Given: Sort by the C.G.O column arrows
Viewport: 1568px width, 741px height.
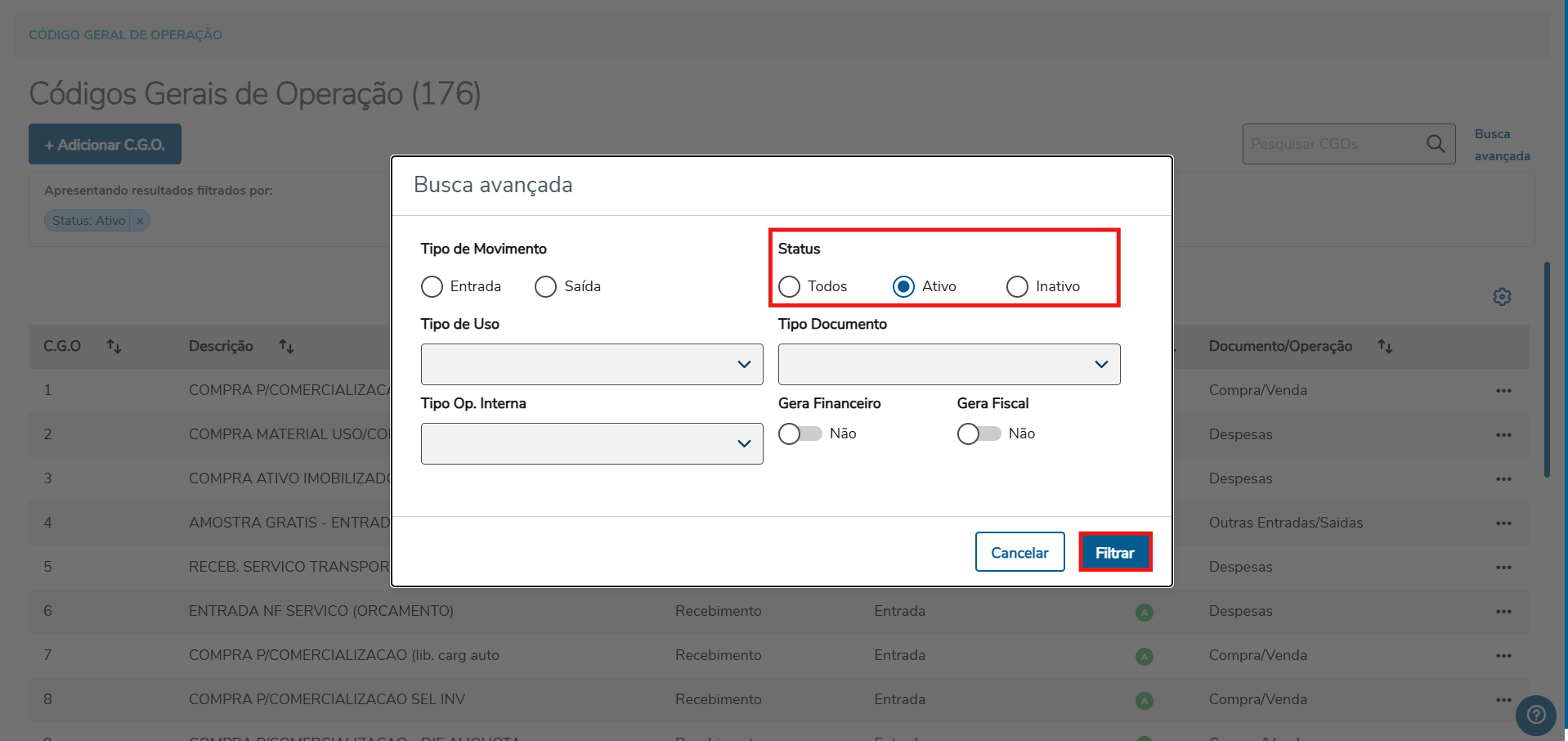Looking at the screenshot, I should (114, 347).
